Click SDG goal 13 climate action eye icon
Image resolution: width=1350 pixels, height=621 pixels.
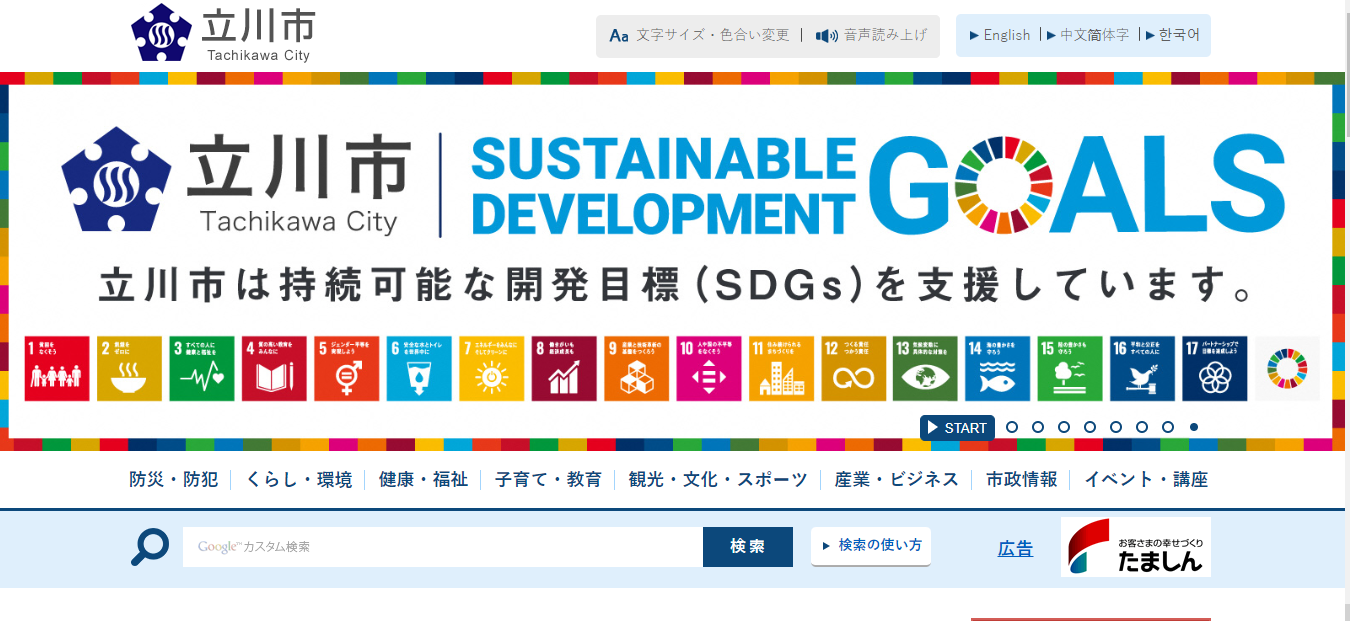926,369
